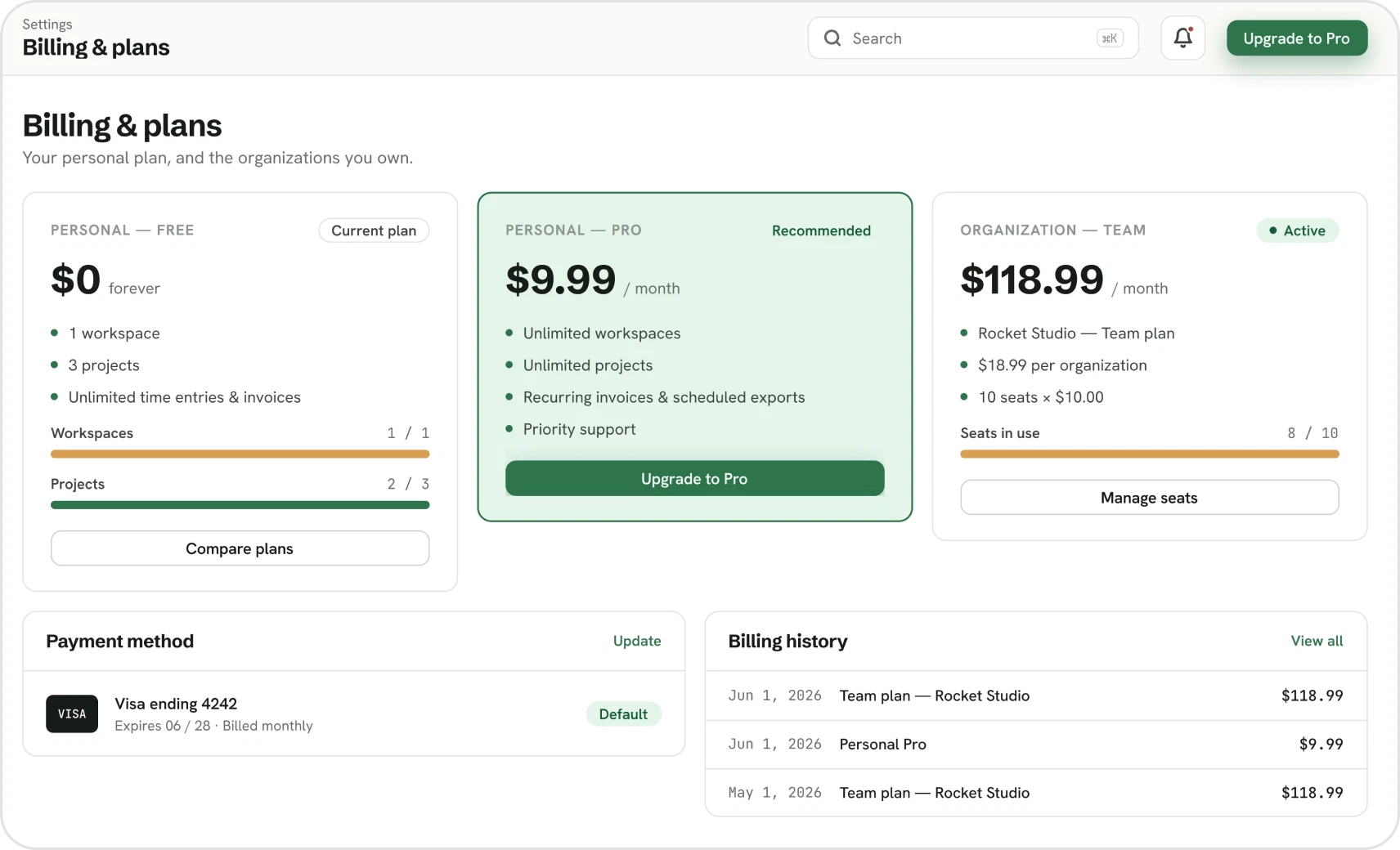Click Upgrade to Pro in Pro card
Viewport: 1400px width, 850px height.
694,478
